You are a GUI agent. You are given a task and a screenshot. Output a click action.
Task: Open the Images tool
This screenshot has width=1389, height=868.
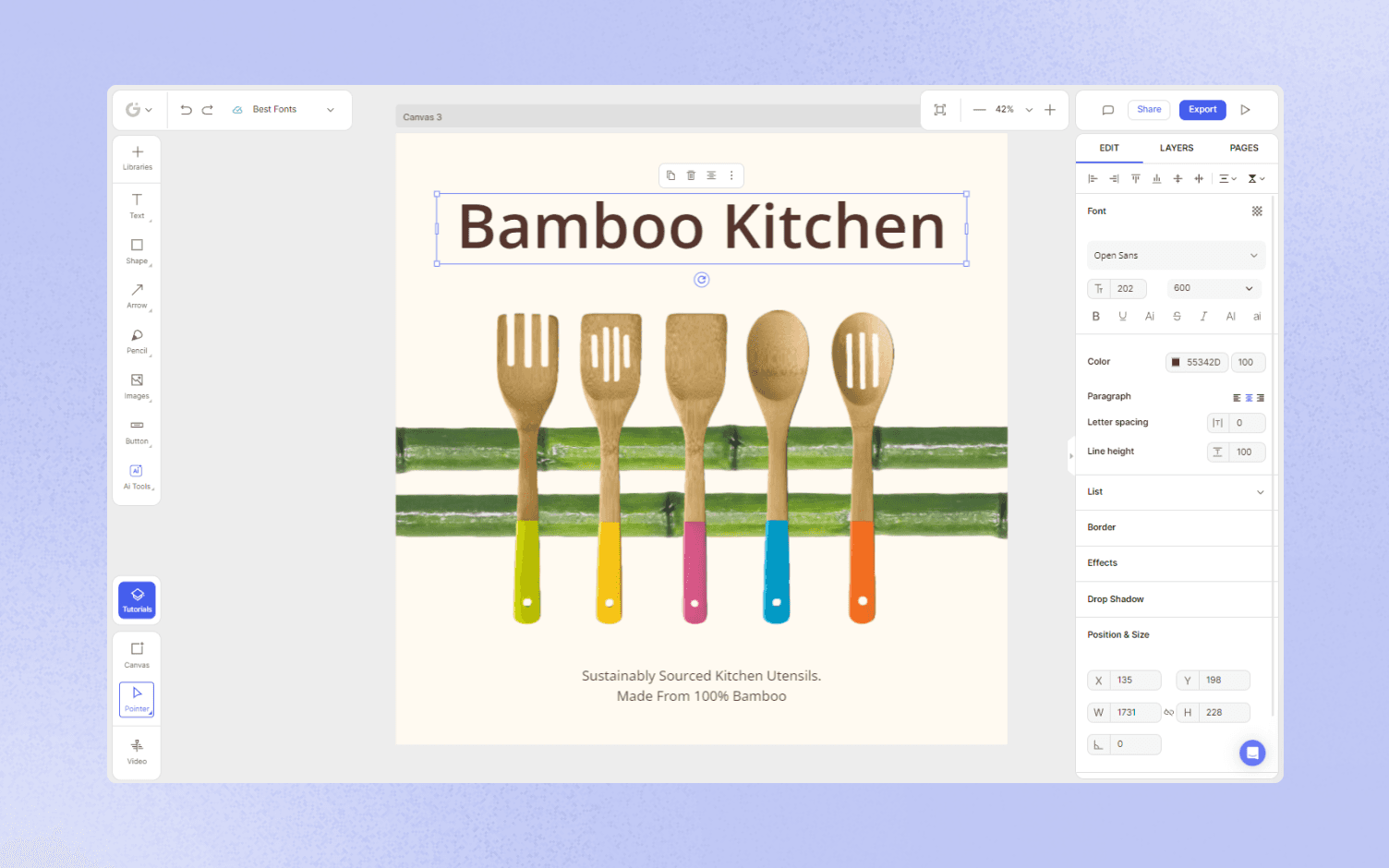coord(137,387)
